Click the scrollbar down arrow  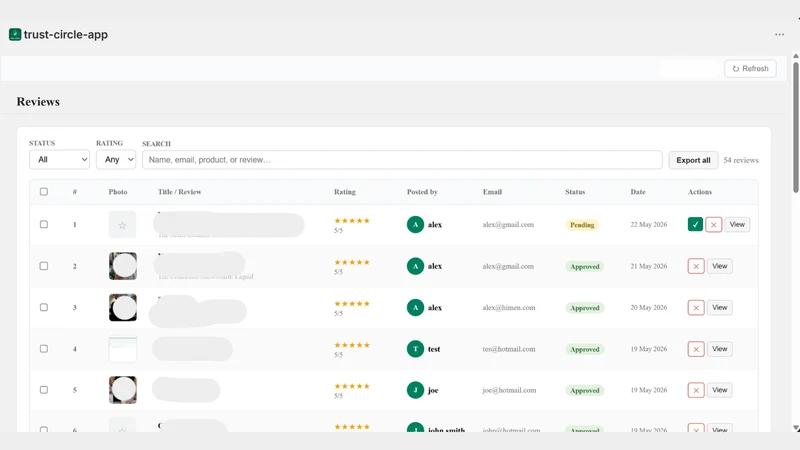pyautogui.click(x=795, y=428)
